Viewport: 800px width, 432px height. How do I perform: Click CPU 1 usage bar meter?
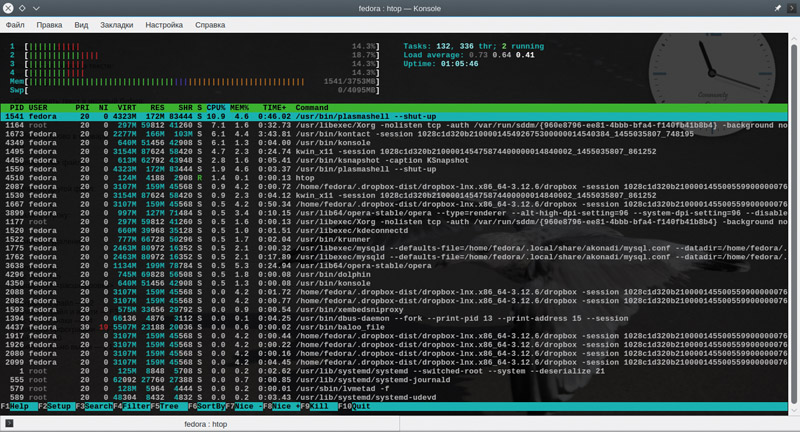(x=194, y=46)
